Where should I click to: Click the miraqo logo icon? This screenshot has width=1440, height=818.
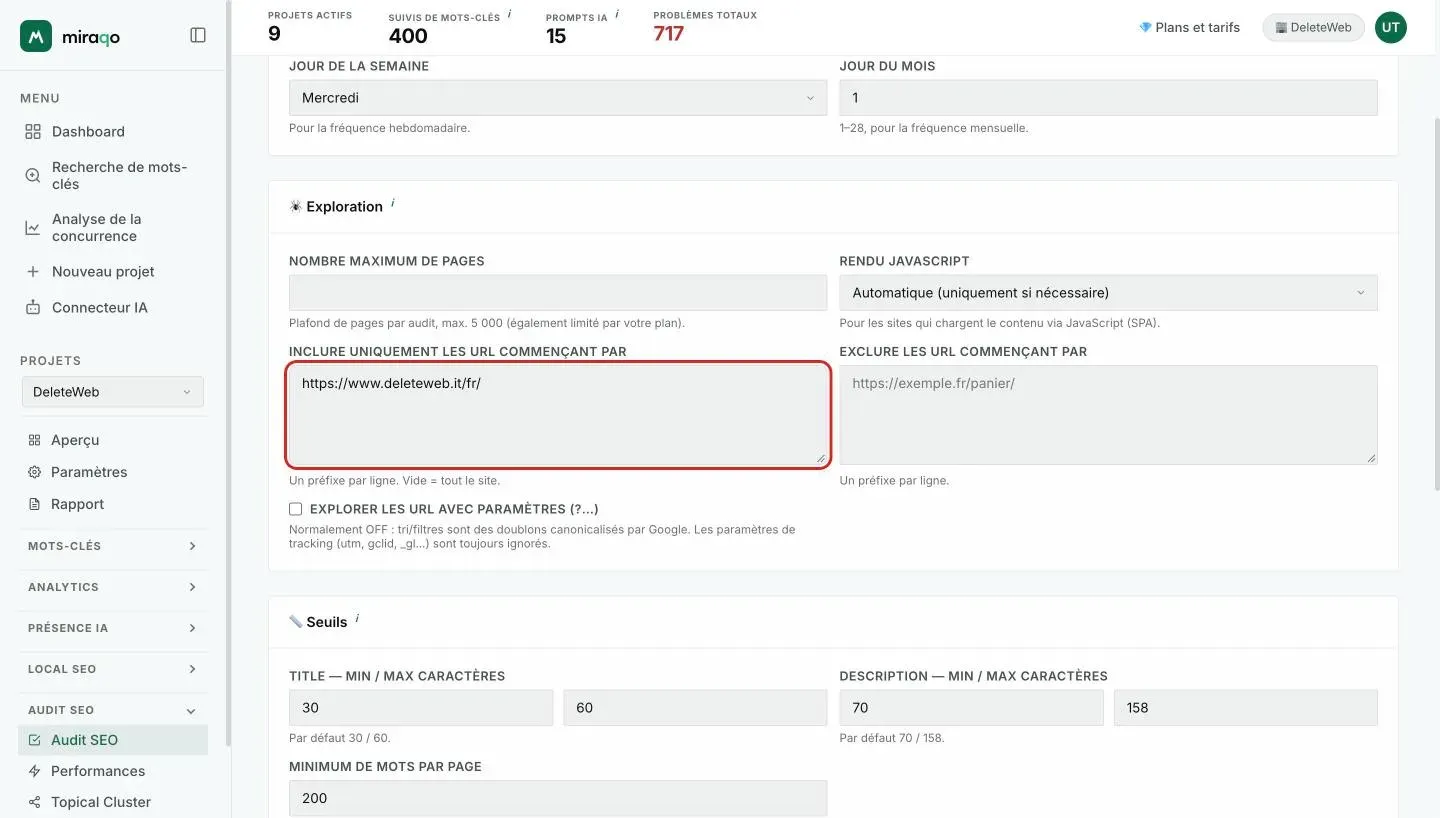(36, 36)
